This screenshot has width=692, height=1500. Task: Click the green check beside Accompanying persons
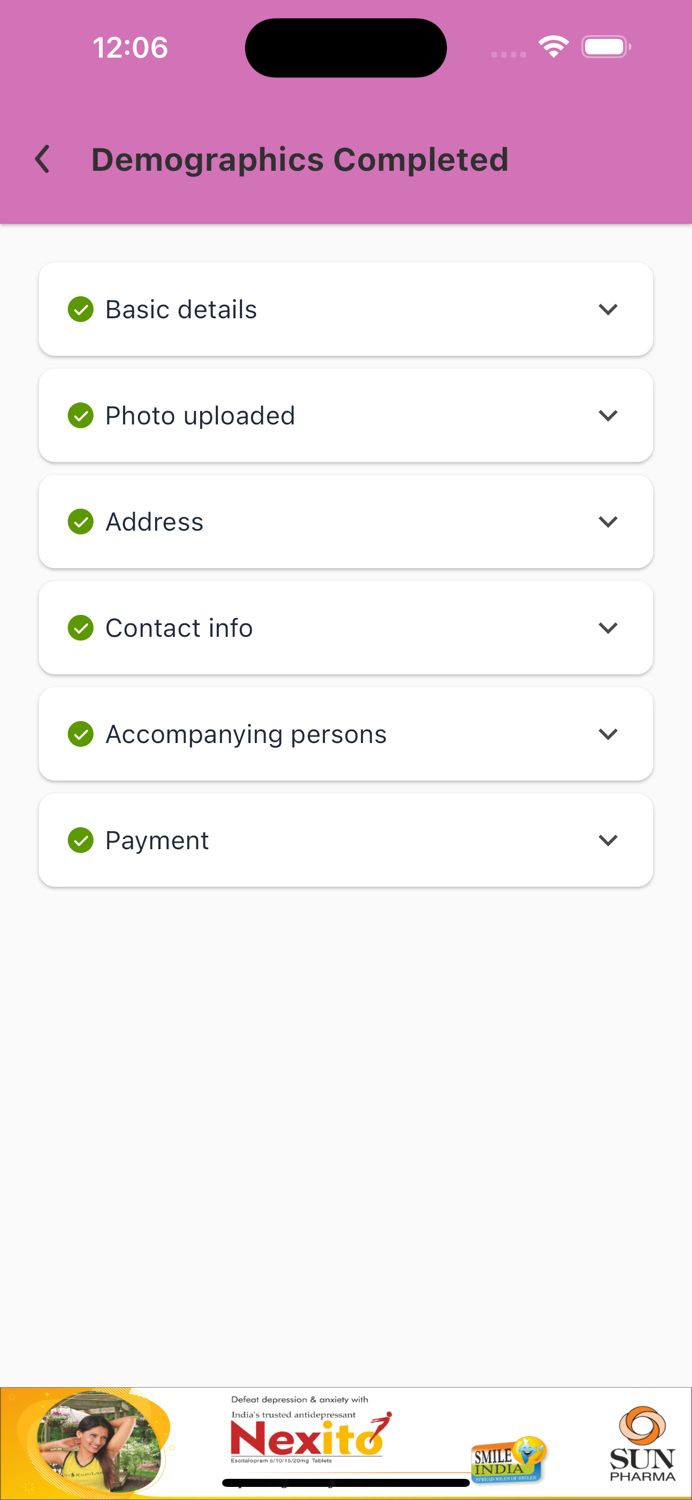80,734
